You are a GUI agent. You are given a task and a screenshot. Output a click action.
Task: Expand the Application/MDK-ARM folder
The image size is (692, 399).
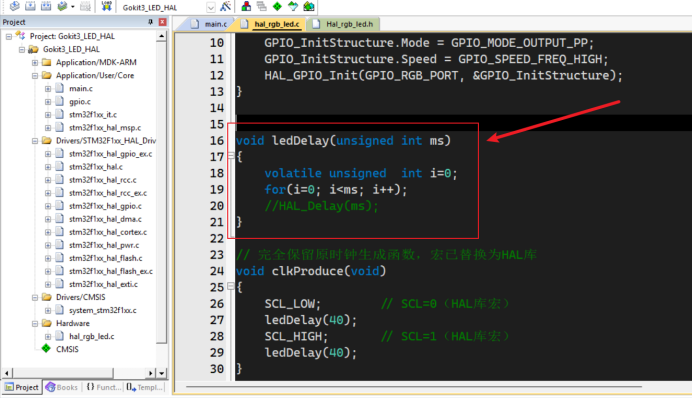[35, 63]
